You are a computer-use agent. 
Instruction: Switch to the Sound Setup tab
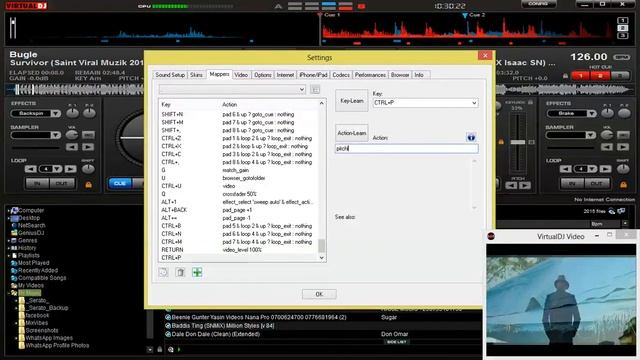tap(170, 75)
